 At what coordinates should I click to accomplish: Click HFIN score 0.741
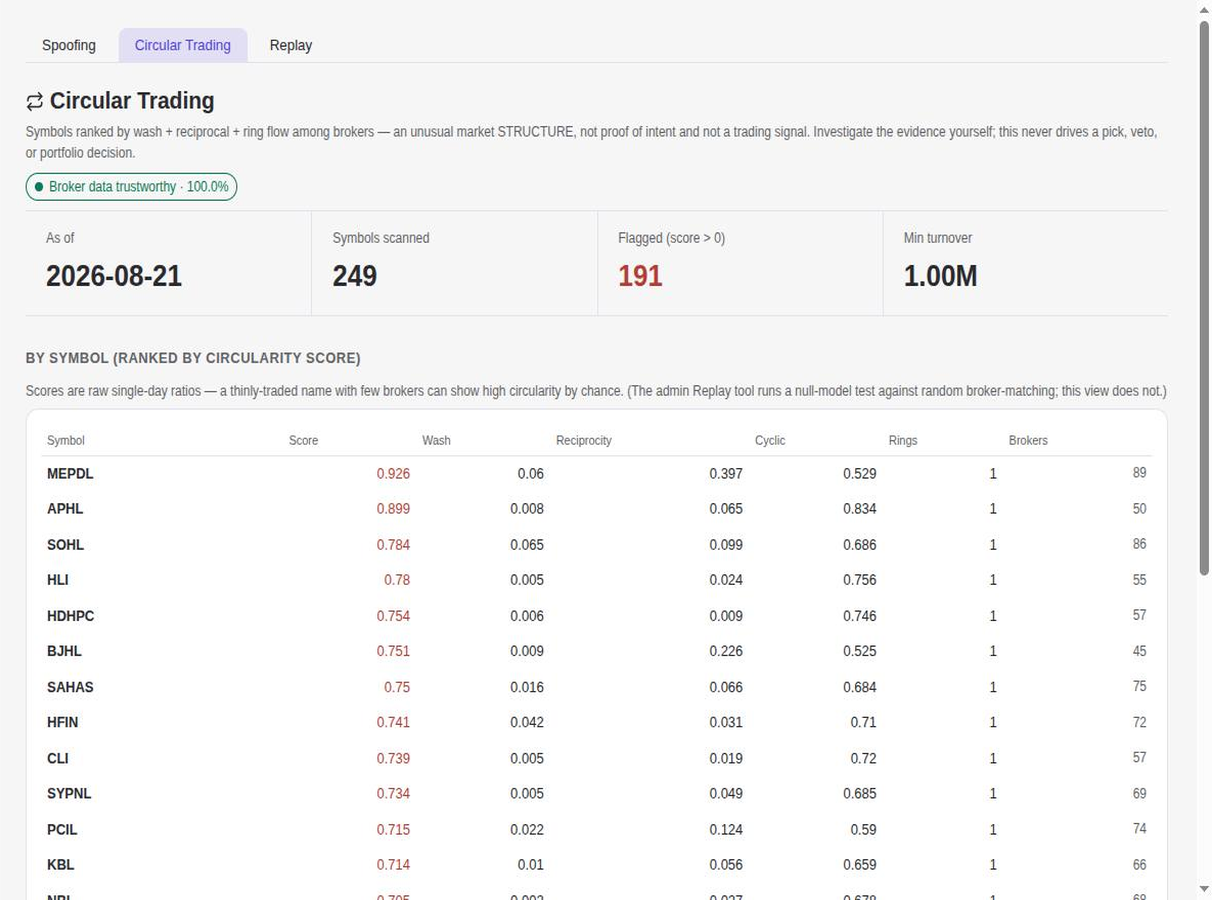(x=393, y=722)
